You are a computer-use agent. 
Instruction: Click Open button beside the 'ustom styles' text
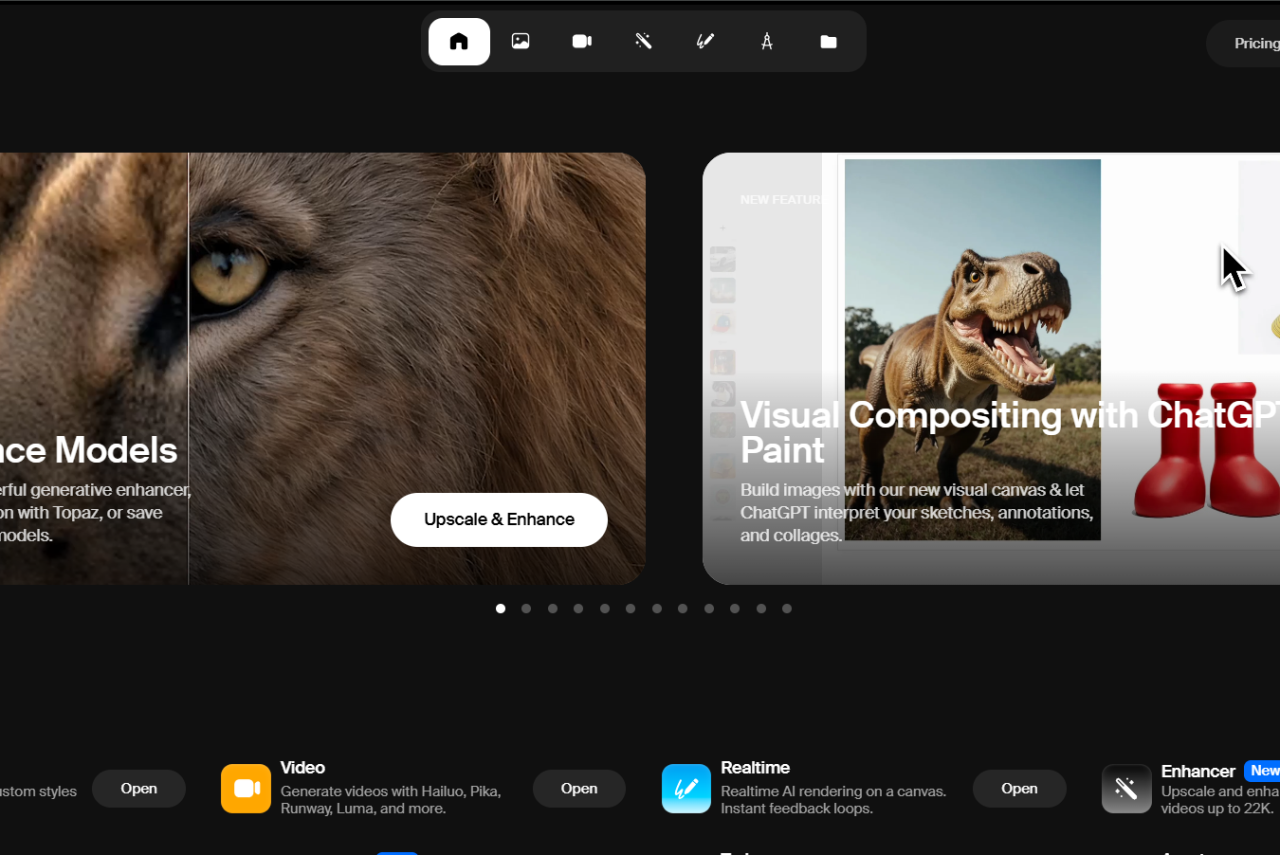pos(139,789)
